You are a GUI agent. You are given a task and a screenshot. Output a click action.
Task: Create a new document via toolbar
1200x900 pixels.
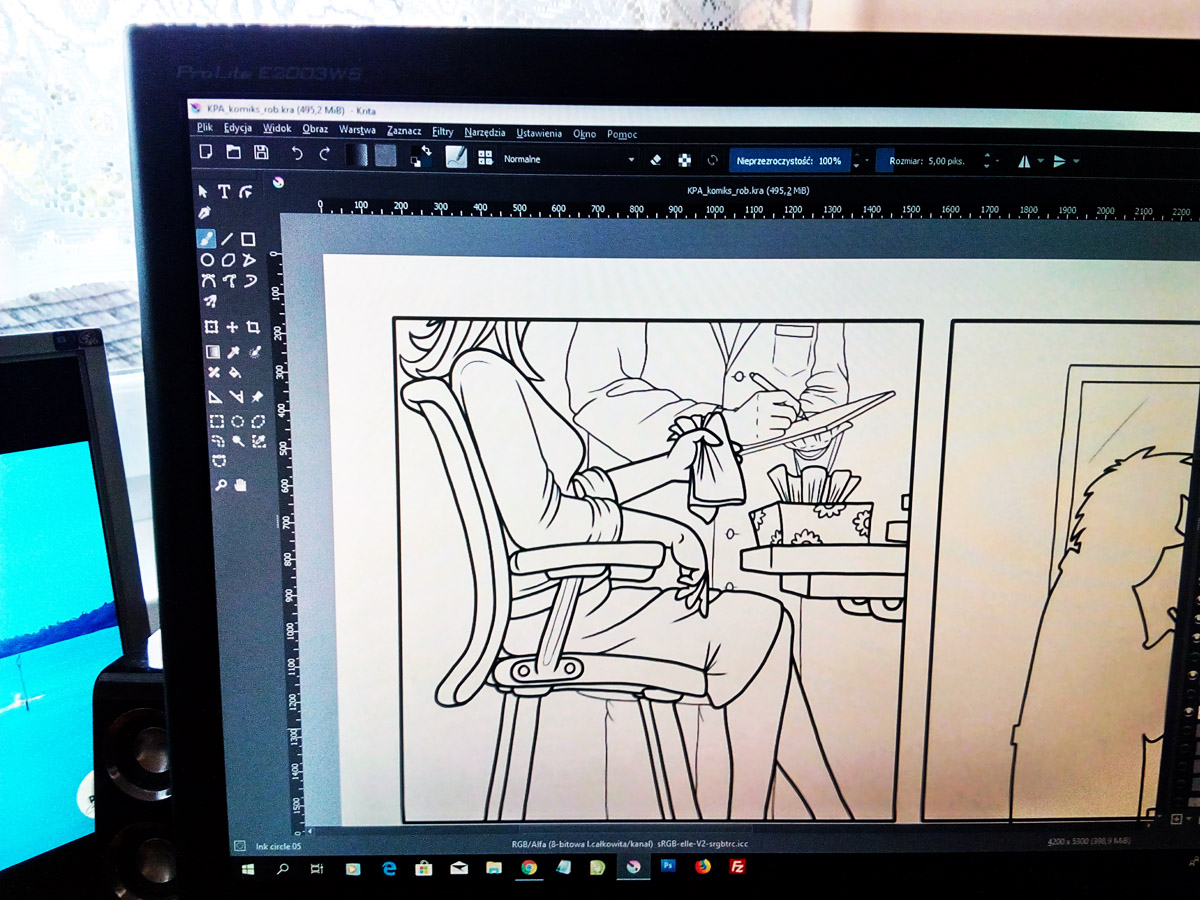click(x=206, y=153)
